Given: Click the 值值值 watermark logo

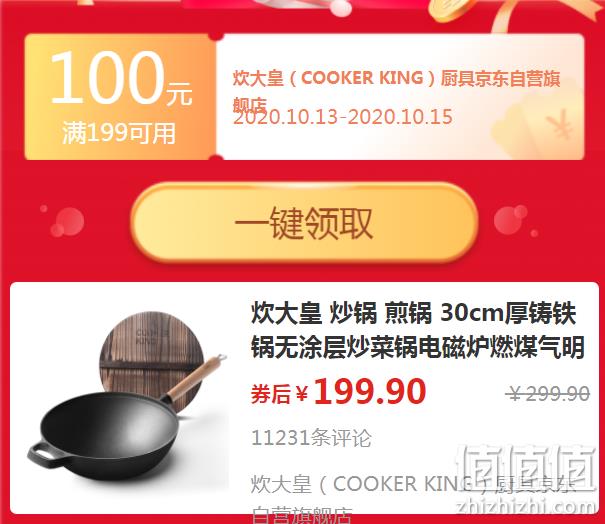Looking at the screenshot, I should coord(525,468).
